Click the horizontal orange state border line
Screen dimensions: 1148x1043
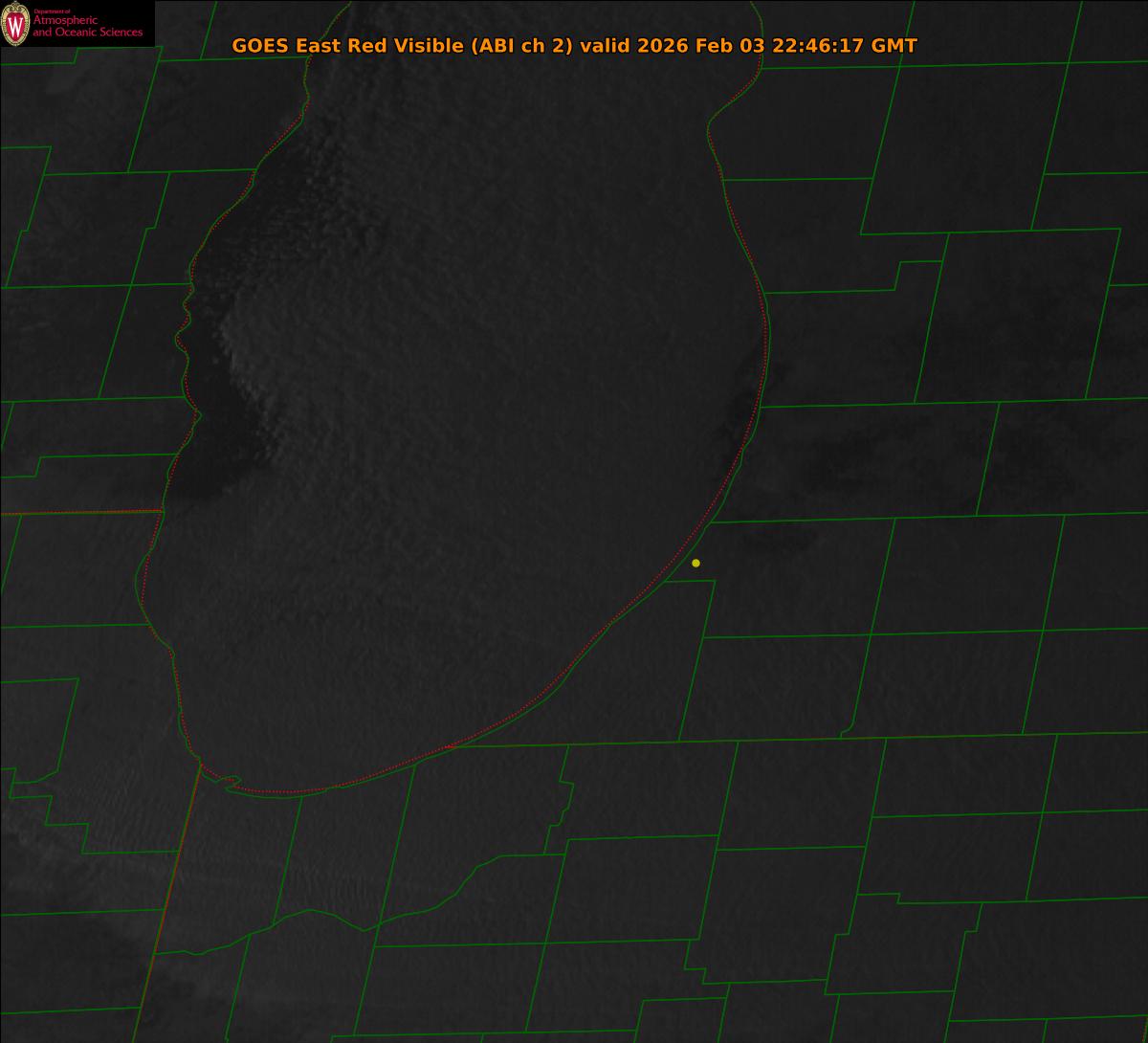pos(81,512)
